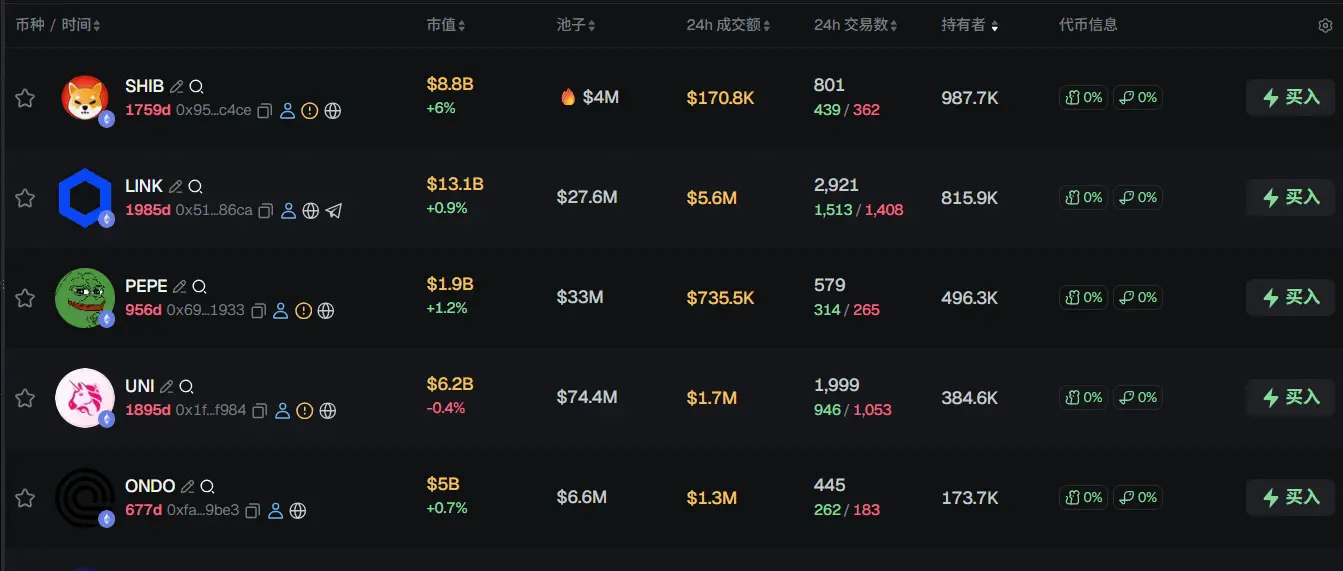The width and height of the screenshot is (1343, 571).
Task: Click the blue person icon for LINK
Action: pos(288,211)
